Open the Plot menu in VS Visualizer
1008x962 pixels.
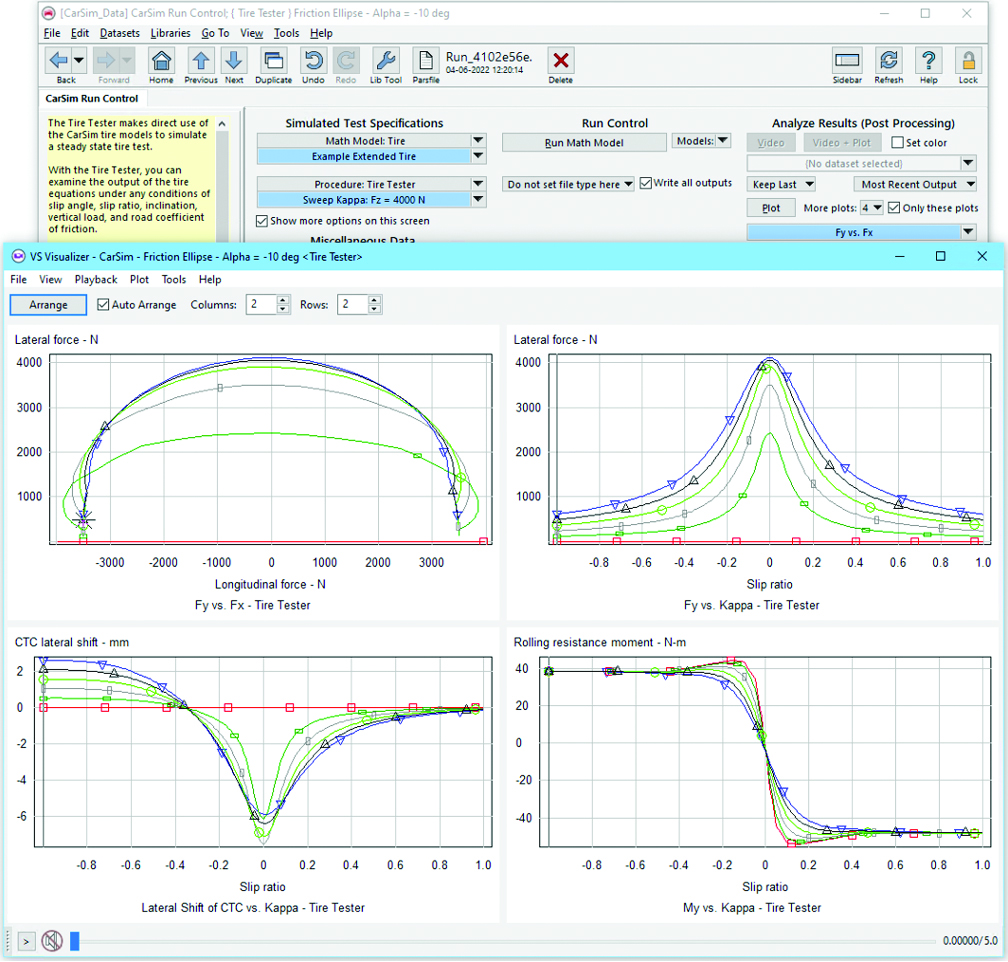tap(140, 280)
